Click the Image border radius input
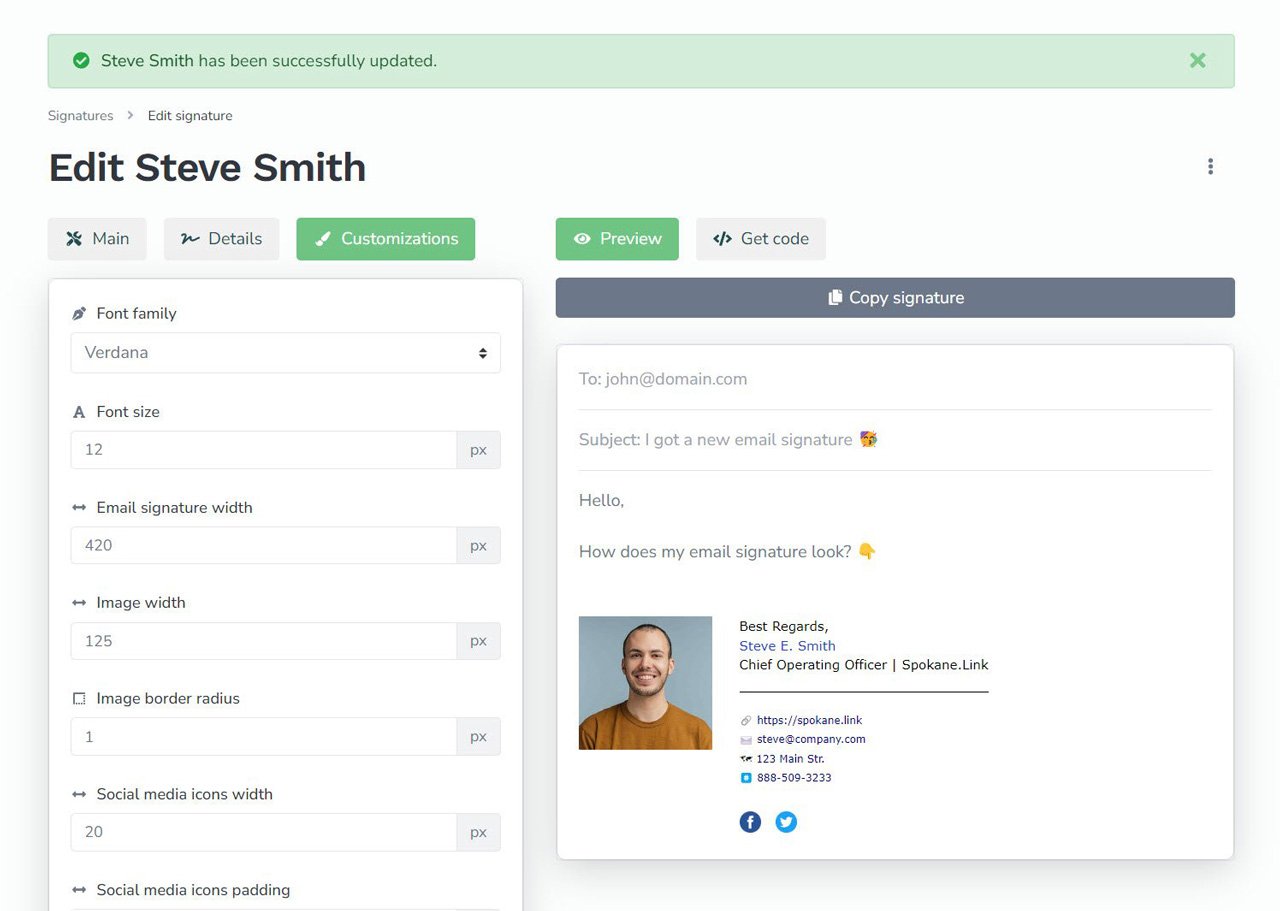This screenshot has height=911, width=1280. pyautogui.click(x=264, y=737)
